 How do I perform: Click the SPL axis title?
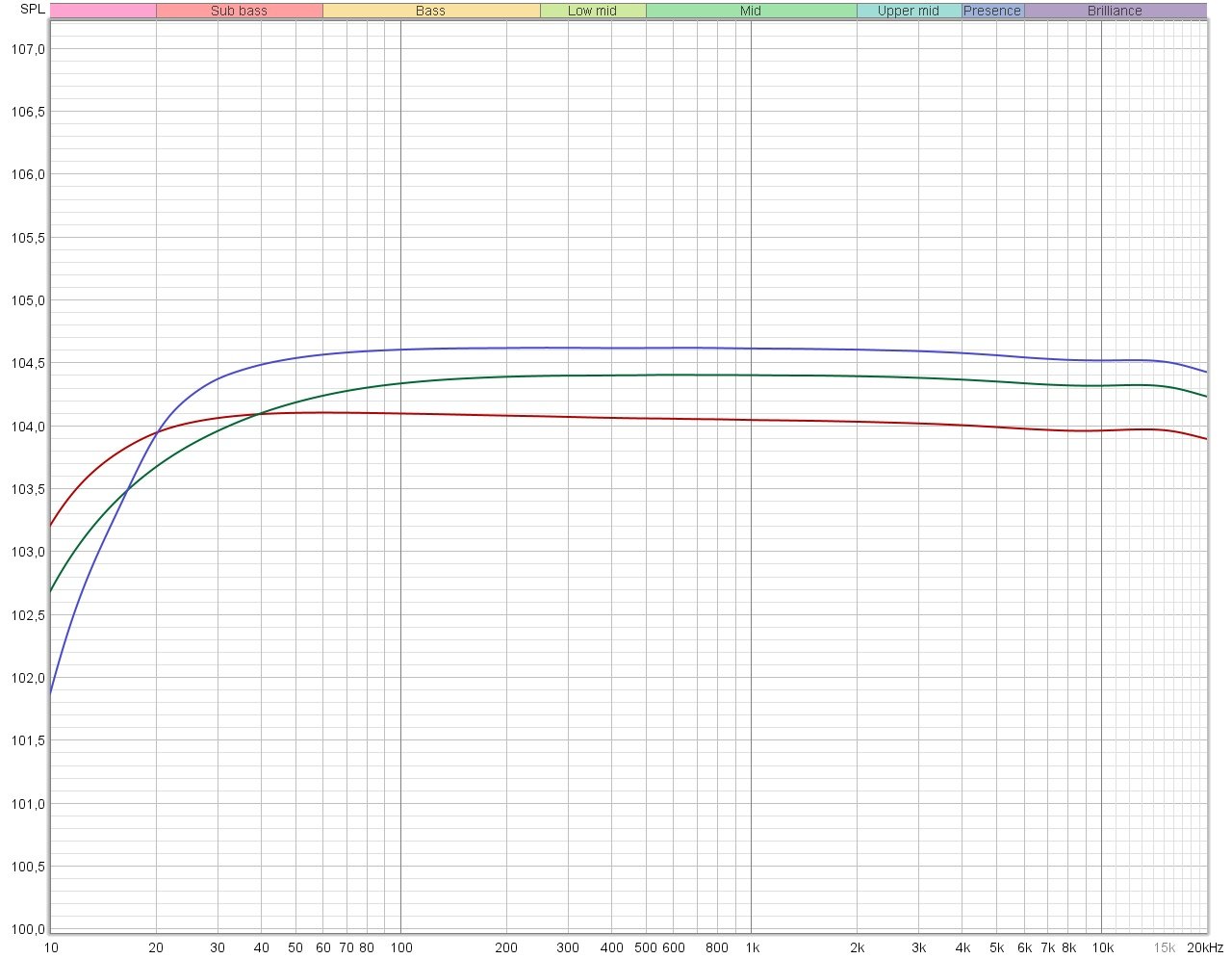pyautogui.click(x=32, y=10)
